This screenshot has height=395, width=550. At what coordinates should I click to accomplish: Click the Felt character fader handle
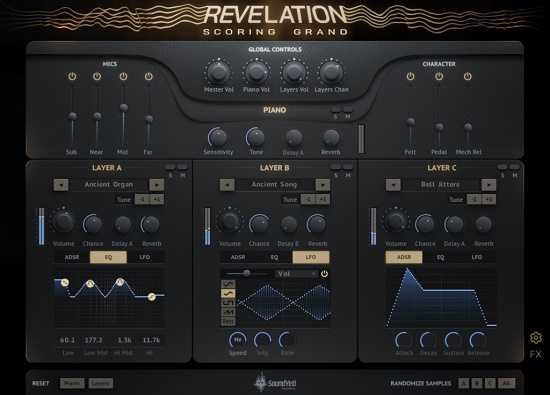pos(410,122)
